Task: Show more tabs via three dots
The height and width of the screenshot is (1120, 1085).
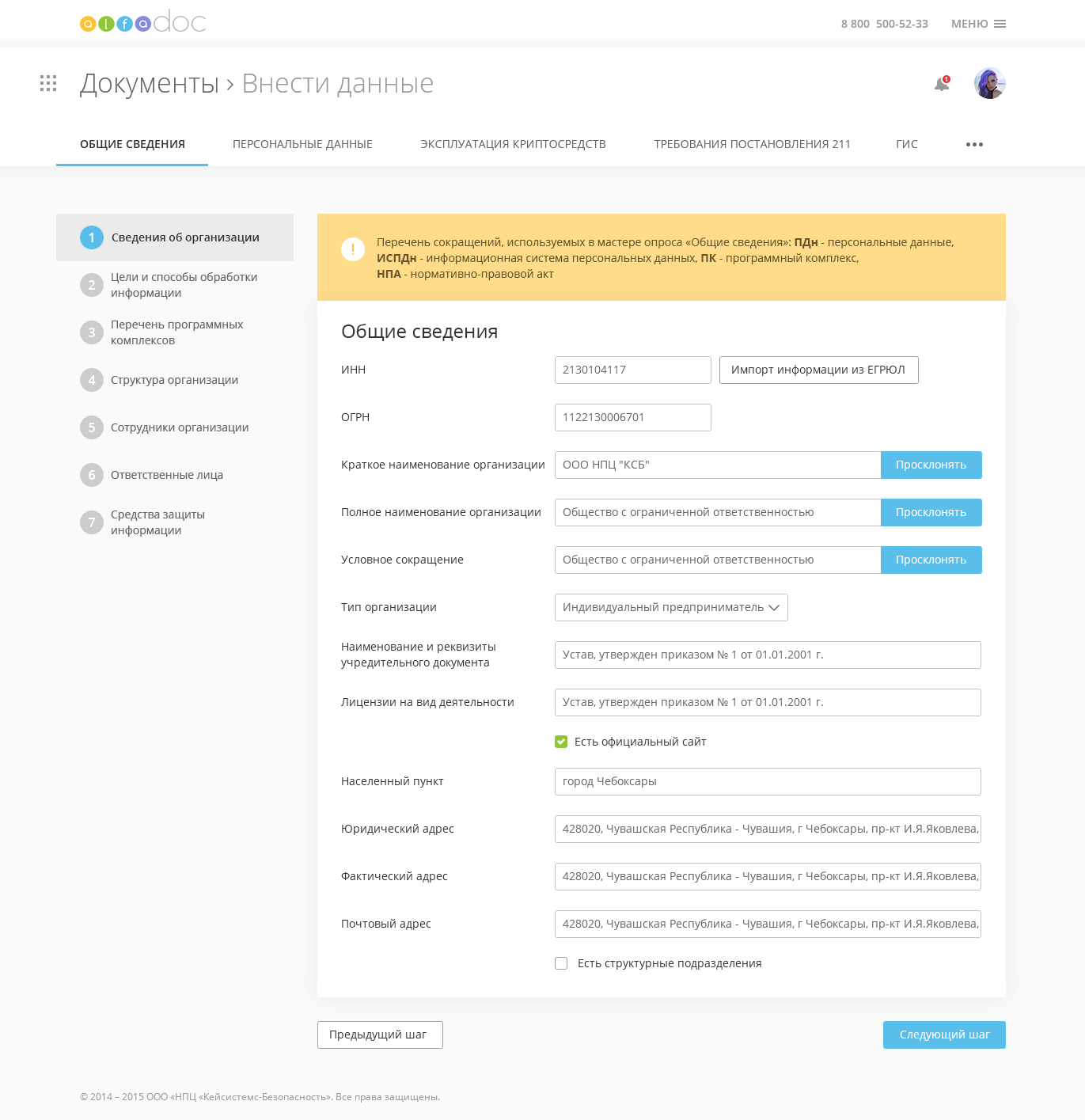Action: 974,144
